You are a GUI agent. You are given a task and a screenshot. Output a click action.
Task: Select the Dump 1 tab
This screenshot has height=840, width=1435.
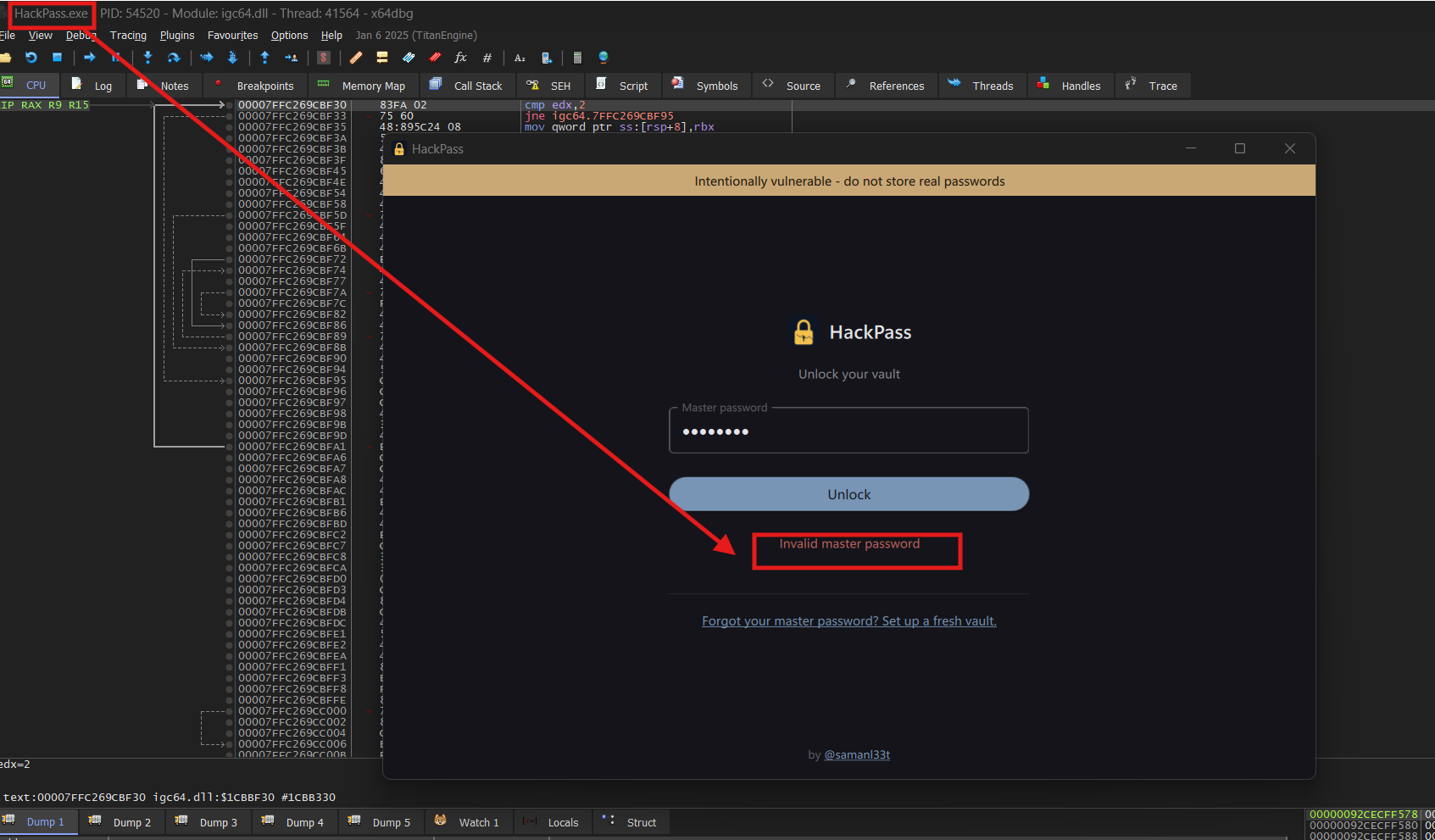click(x=38, y=822)
